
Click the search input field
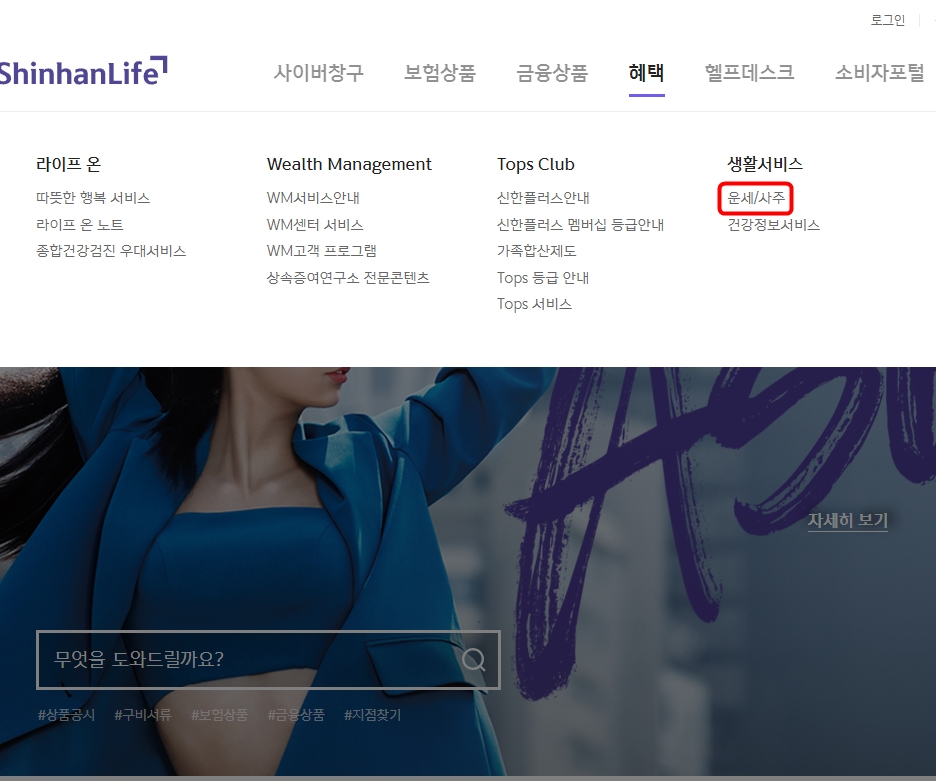point(250,660)
